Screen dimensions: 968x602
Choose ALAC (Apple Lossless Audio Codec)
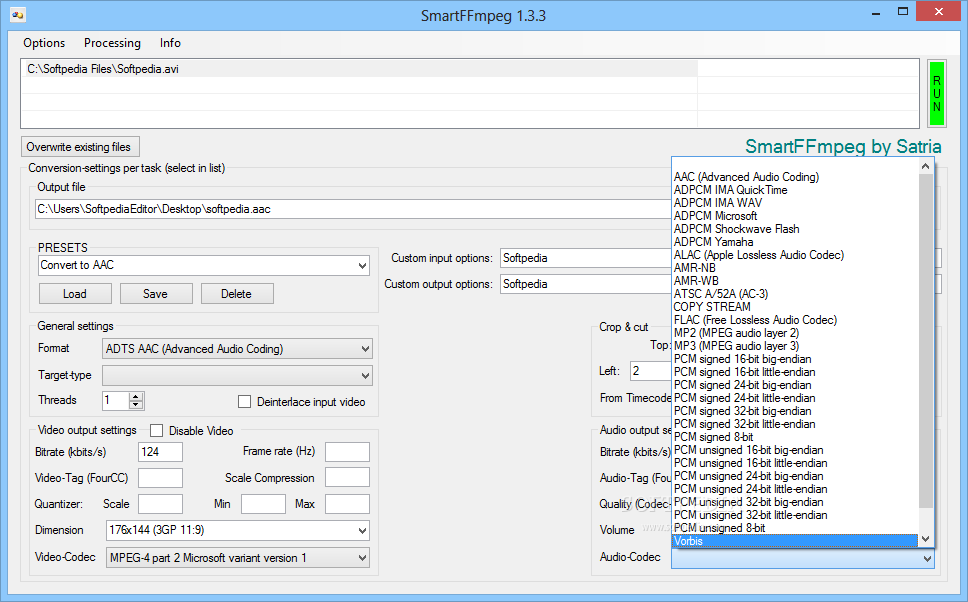click(795, 255)
